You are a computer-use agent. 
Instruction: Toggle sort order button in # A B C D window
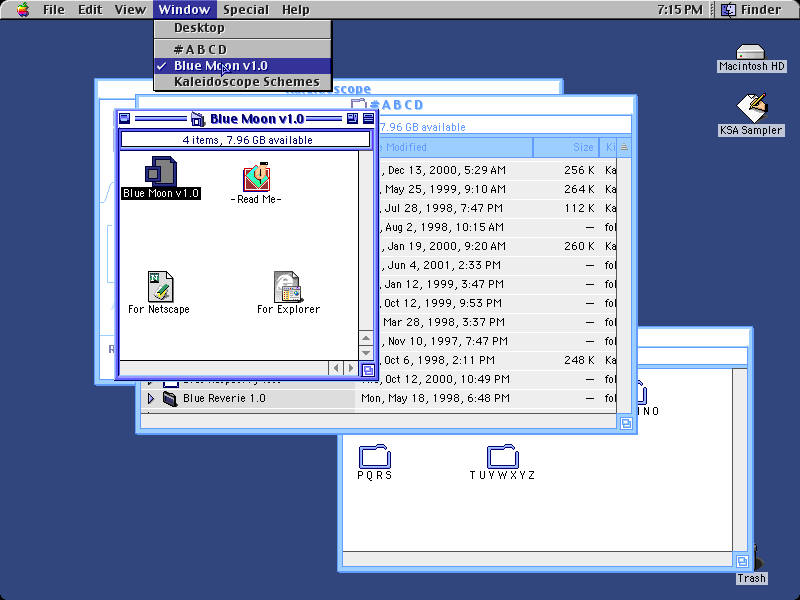click(624, 147)
